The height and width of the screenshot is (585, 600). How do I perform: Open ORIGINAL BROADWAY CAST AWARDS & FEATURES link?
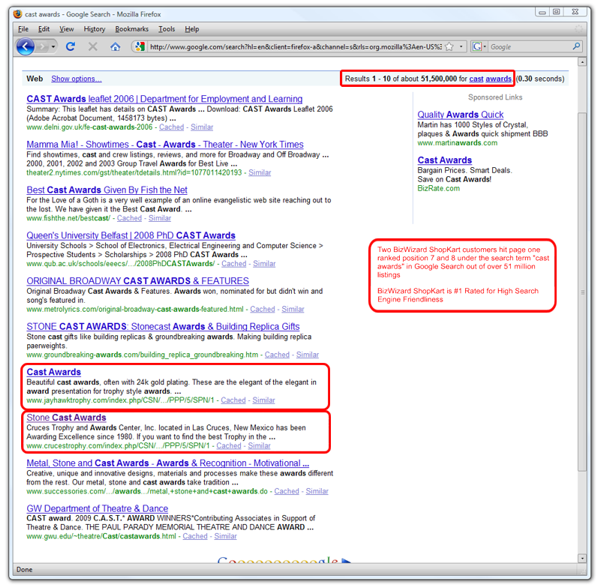click(138, 281)
